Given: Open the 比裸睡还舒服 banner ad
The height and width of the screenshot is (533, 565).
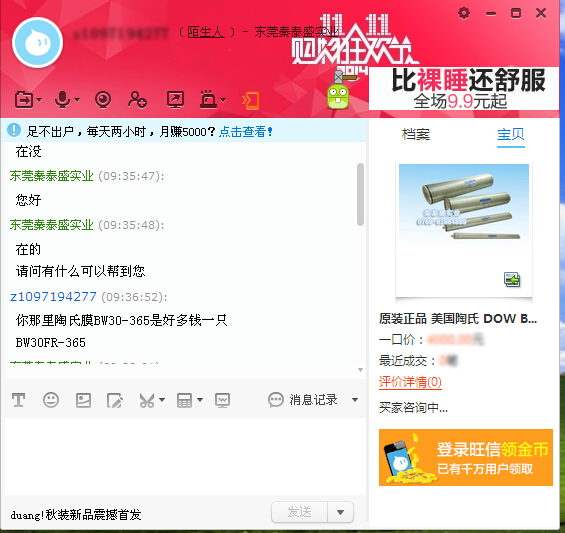Looking at the screenshot, I should point(464,88).
